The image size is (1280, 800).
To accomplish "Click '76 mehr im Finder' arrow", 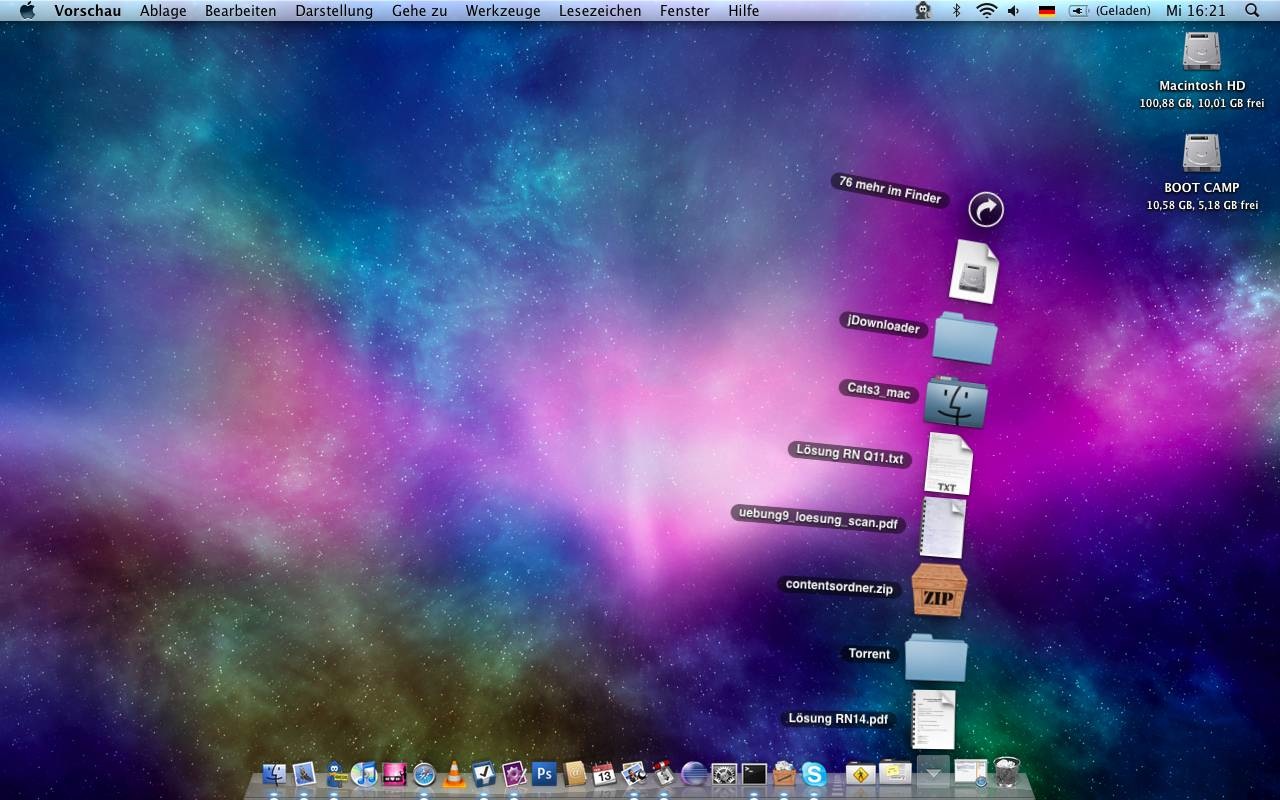I will coord(986,210).
